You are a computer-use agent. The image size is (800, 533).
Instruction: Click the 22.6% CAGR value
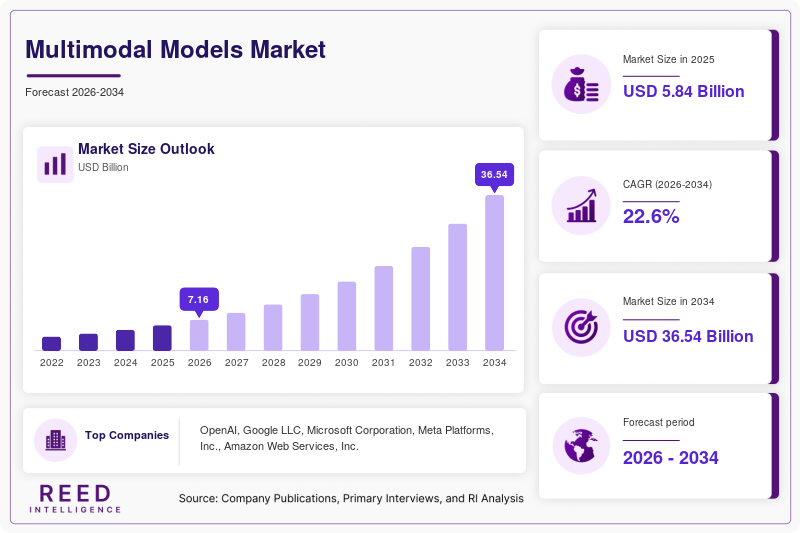pyautogui.click(x=651, y=216)
